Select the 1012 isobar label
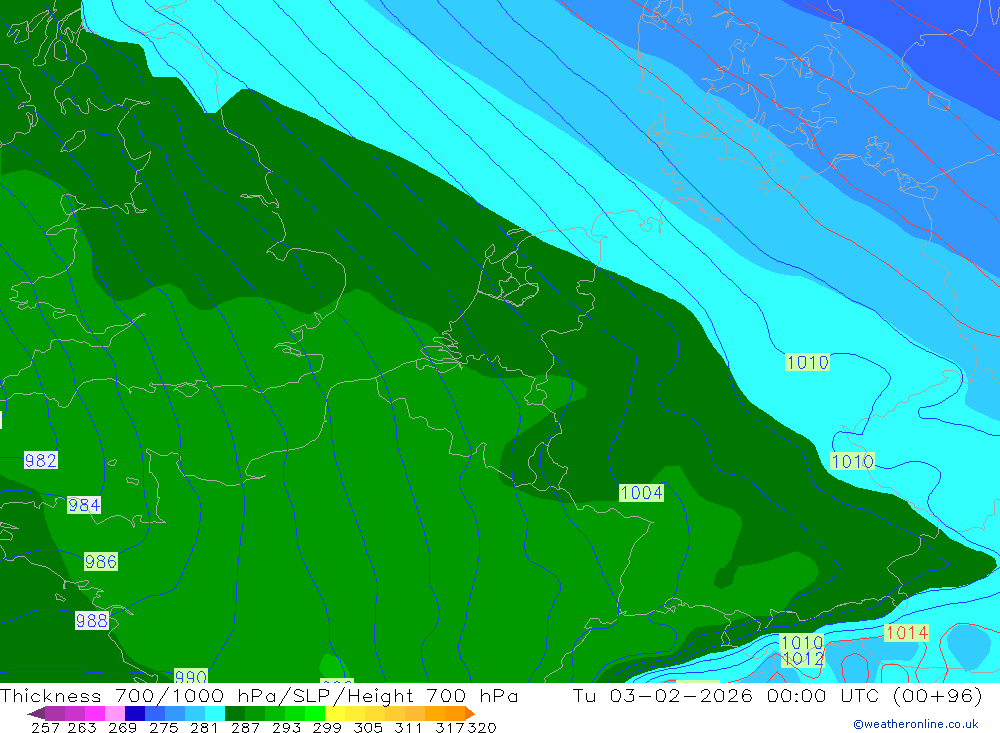This screenshot has height=733, width=1000. tap(802, 659)
